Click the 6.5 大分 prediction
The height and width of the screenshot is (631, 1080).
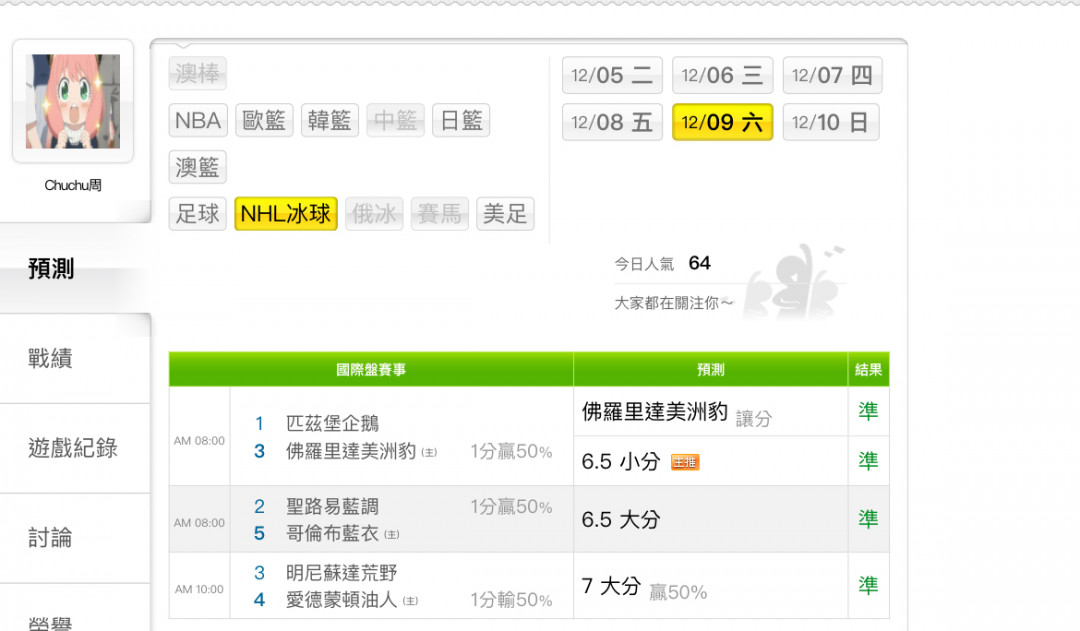tap(621, 519)
